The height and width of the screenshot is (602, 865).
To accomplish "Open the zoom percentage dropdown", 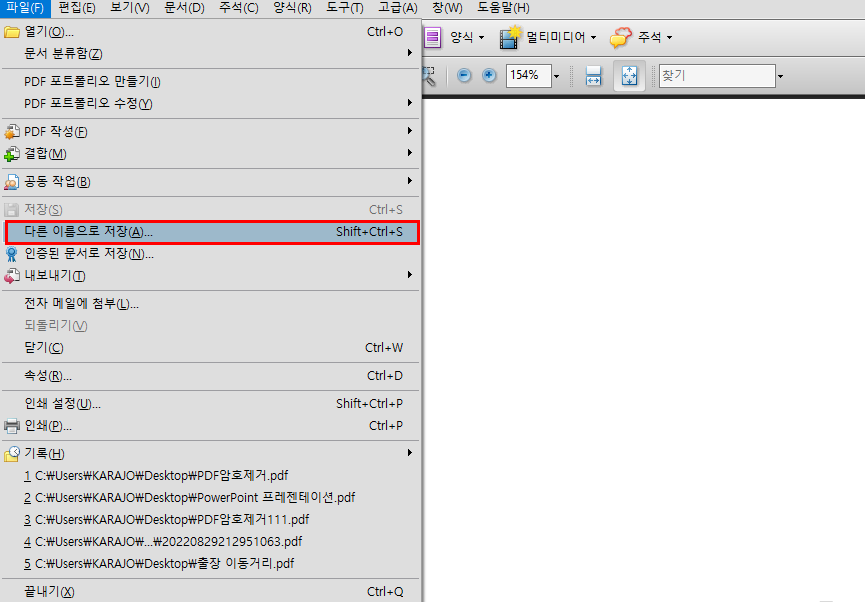I will point(556,76).
